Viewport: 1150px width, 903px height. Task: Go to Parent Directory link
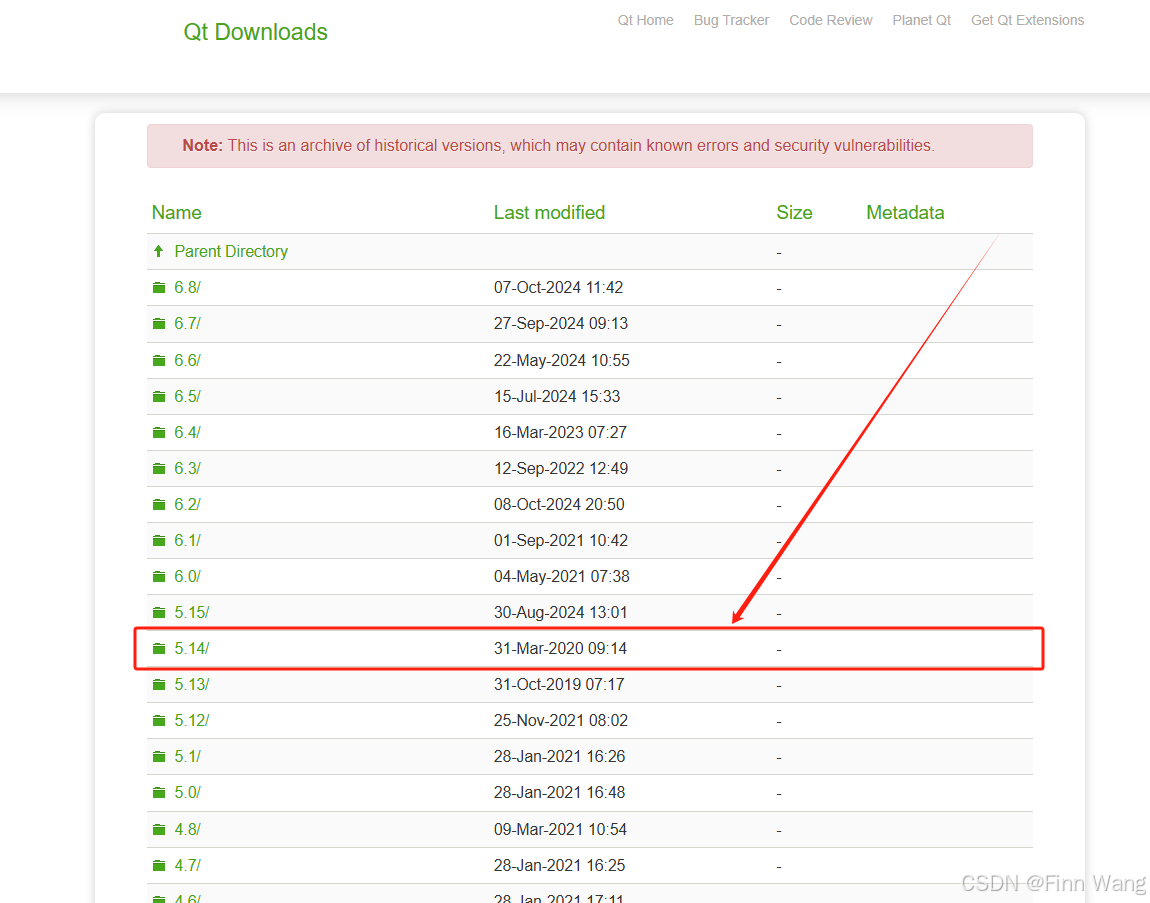click(231, 252)
